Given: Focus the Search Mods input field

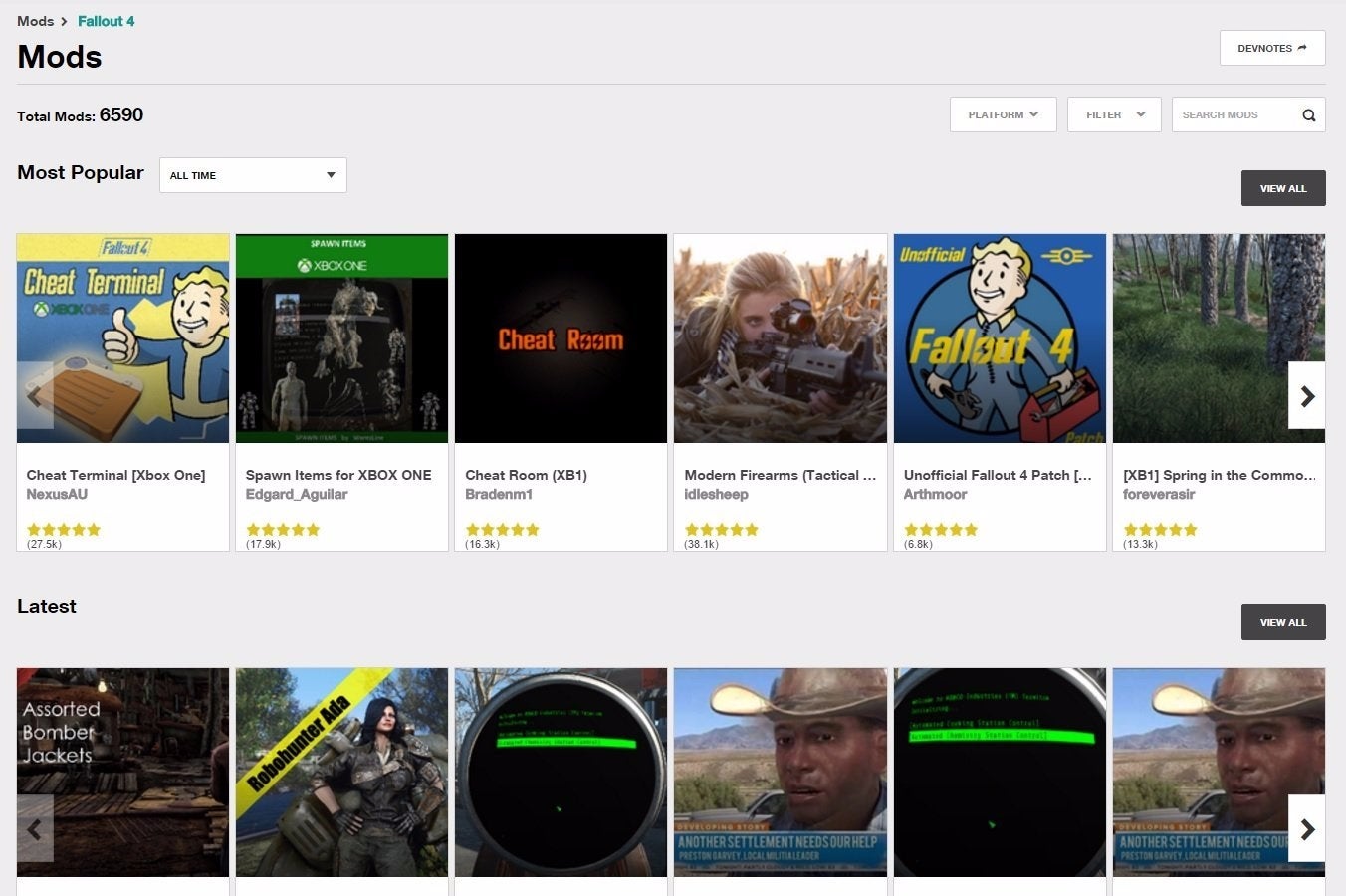Looking at the screenshot, I should [1234, 115].
